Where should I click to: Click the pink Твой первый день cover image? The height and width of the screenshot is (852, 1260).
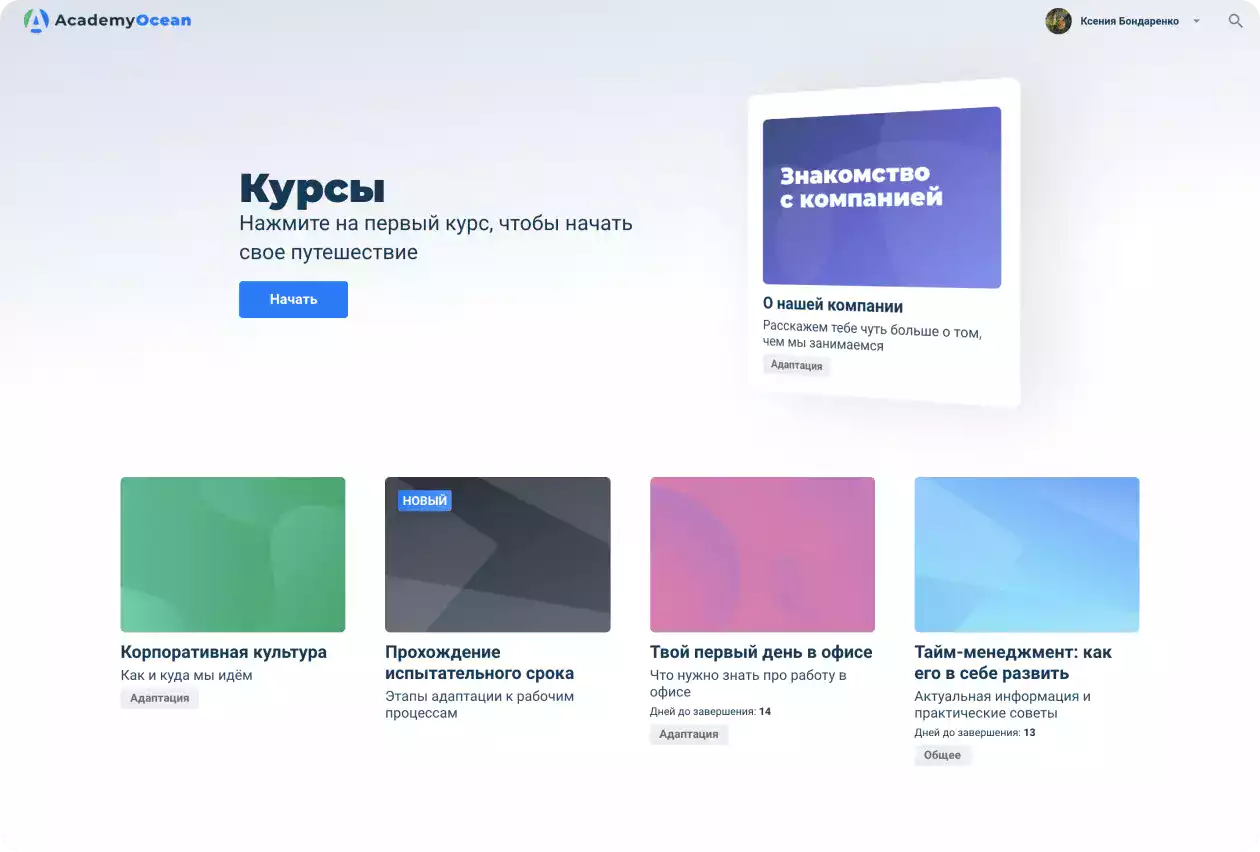(x=761, y=554)
